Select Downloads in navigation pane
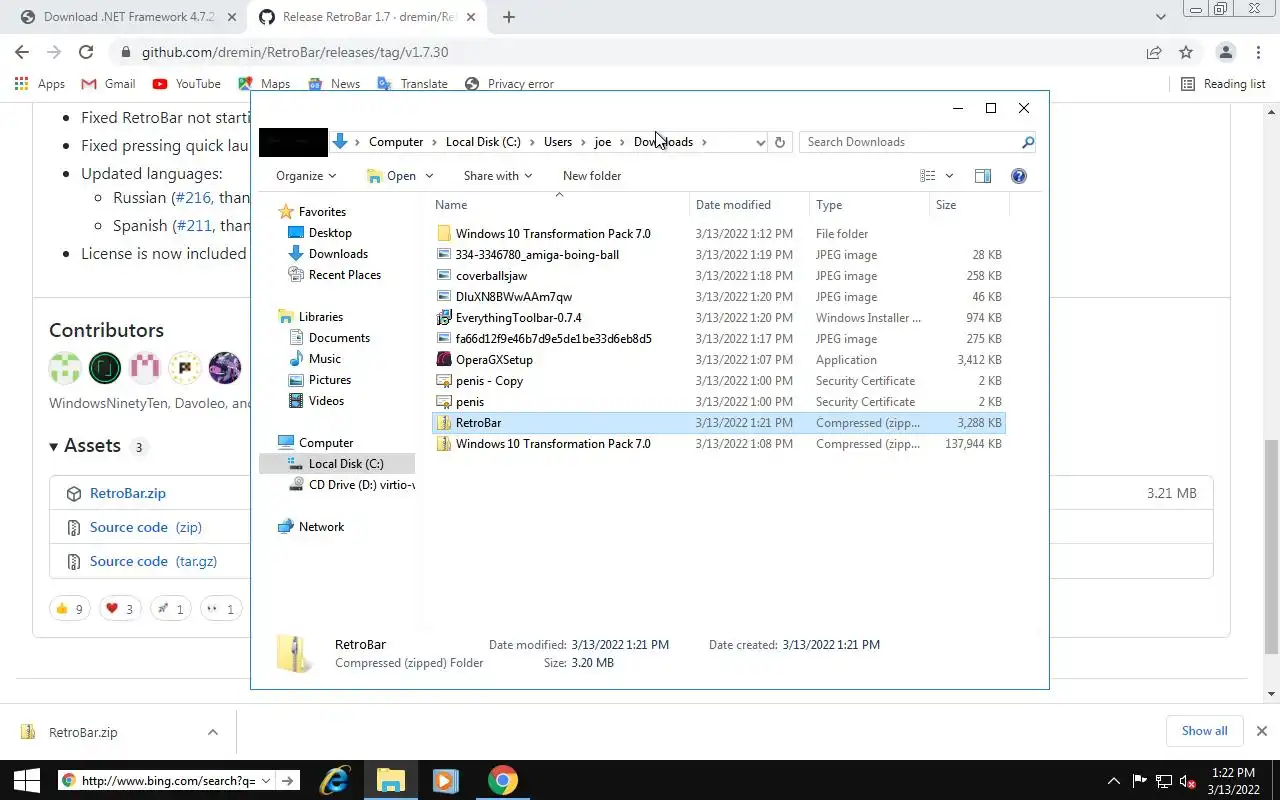This screenshot has height=800, width=1280. click(x=328, y=254)
